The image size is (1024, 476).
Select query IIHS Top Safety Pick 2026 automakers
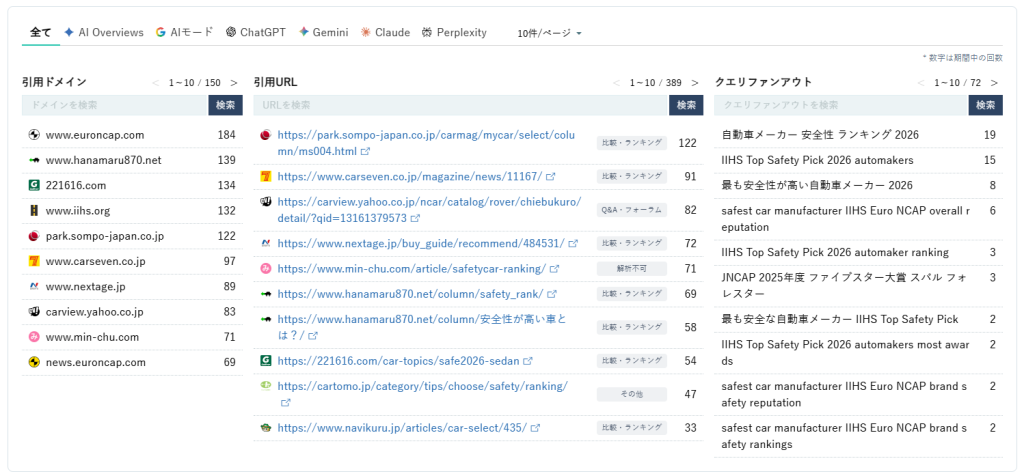point(818,160)
